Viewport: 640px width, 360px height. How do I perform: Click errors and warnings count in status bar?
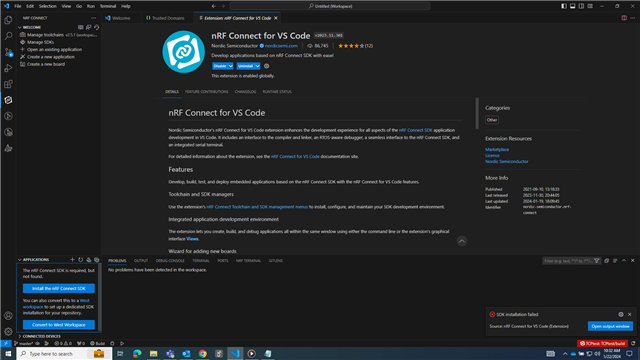pyautogui.click(x=63, y=344)
